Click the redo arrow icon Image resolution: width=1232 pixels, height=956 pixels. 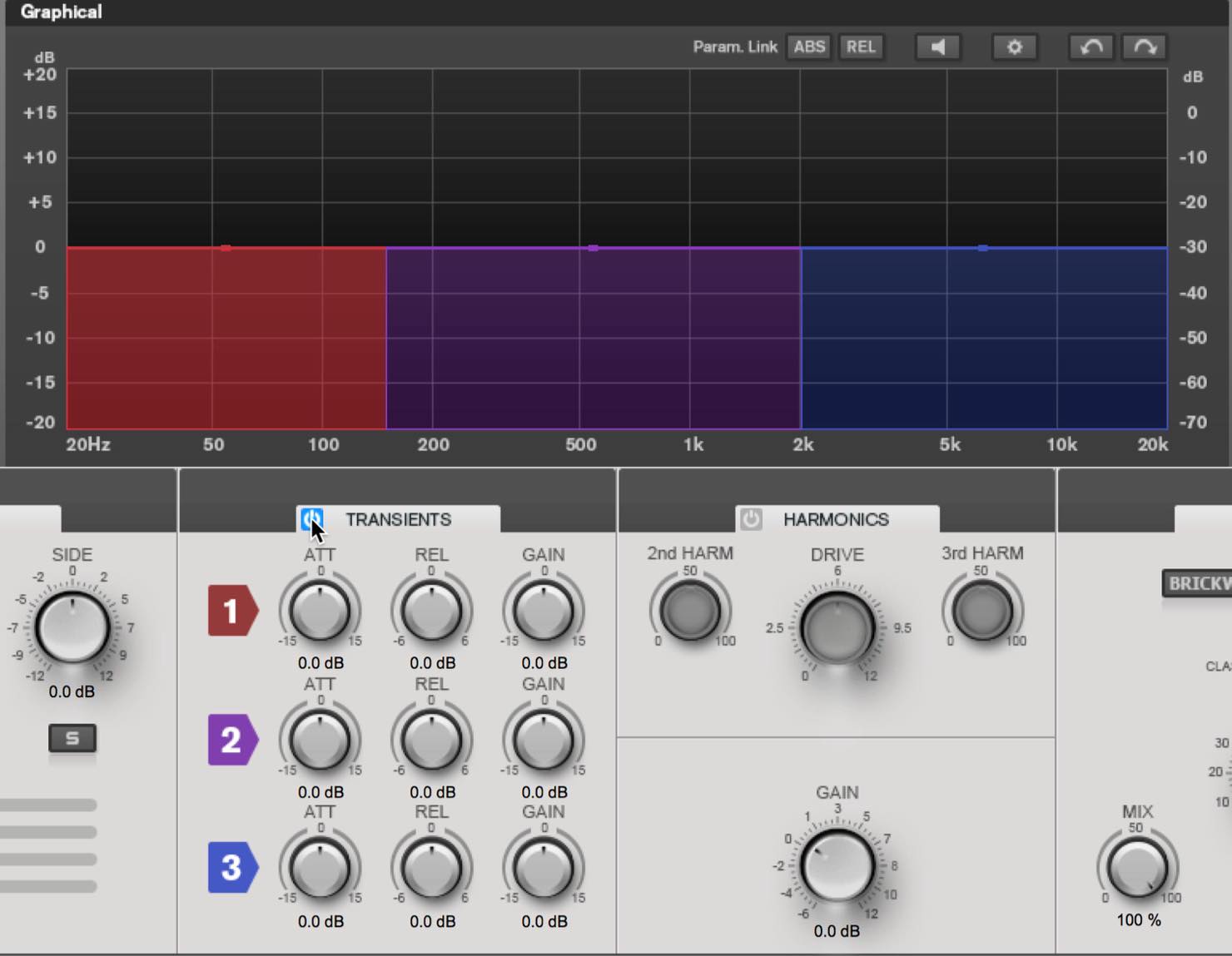(x=1145, y=47)
